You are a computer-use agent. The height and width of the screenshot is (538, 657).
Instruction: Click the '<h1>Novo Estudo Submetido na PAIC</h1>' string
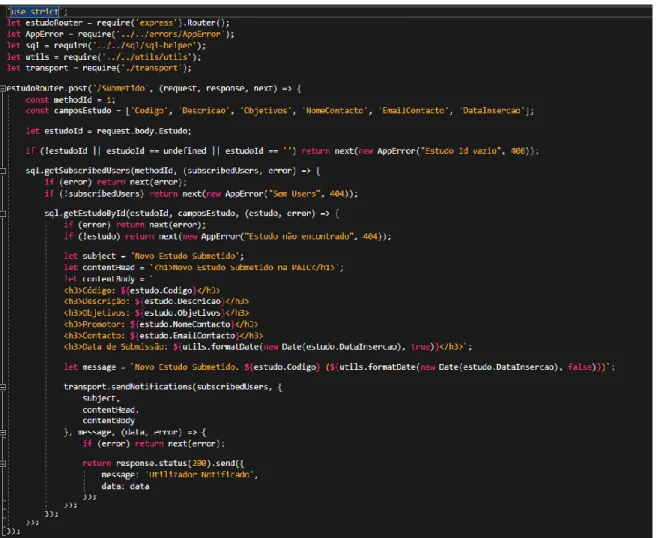tap(245, 267)
